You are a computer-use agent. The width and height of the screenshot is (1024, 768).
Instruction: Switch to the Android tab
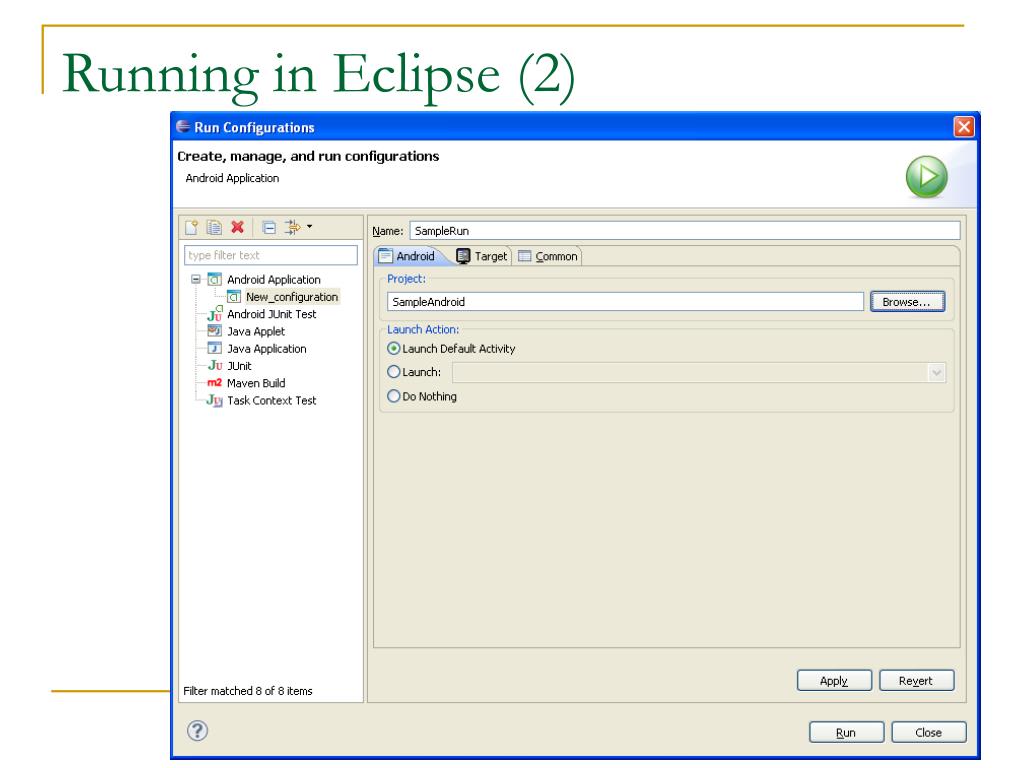(x=408, y=256)
